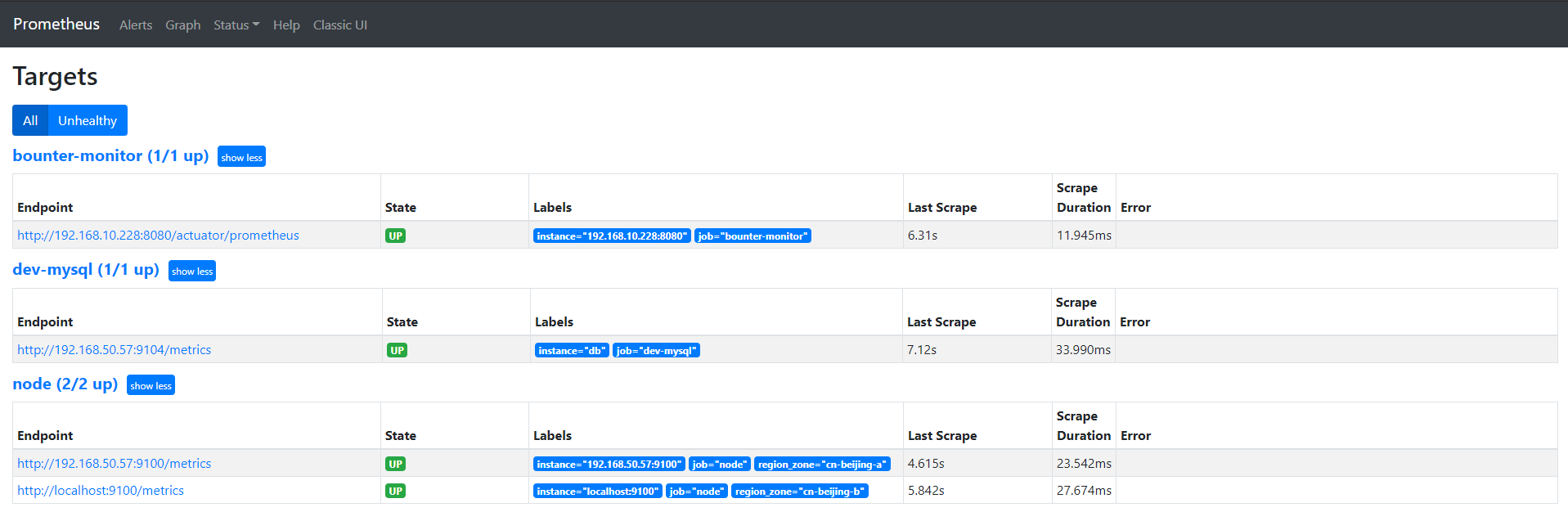Viewport: 1568px width, 512px height.
Task: Open the 192.168.50.57:9100 metrics endpoint
Action: (x=114, y=464)
